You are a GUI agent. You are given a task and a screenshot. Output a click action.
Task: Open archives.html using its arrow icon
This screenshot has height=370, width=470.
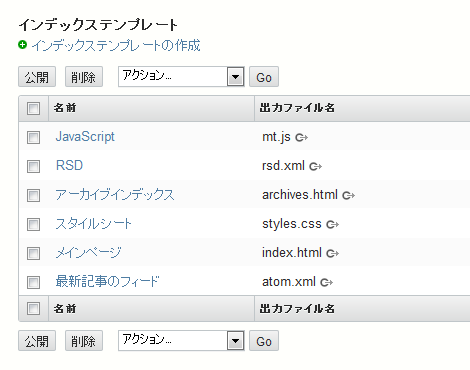point(348,195)
